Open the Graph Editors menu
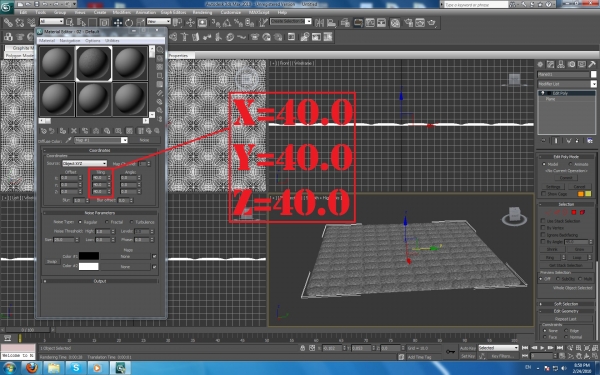The height and width of the screenshot is (375, 600). click(173, 12)
